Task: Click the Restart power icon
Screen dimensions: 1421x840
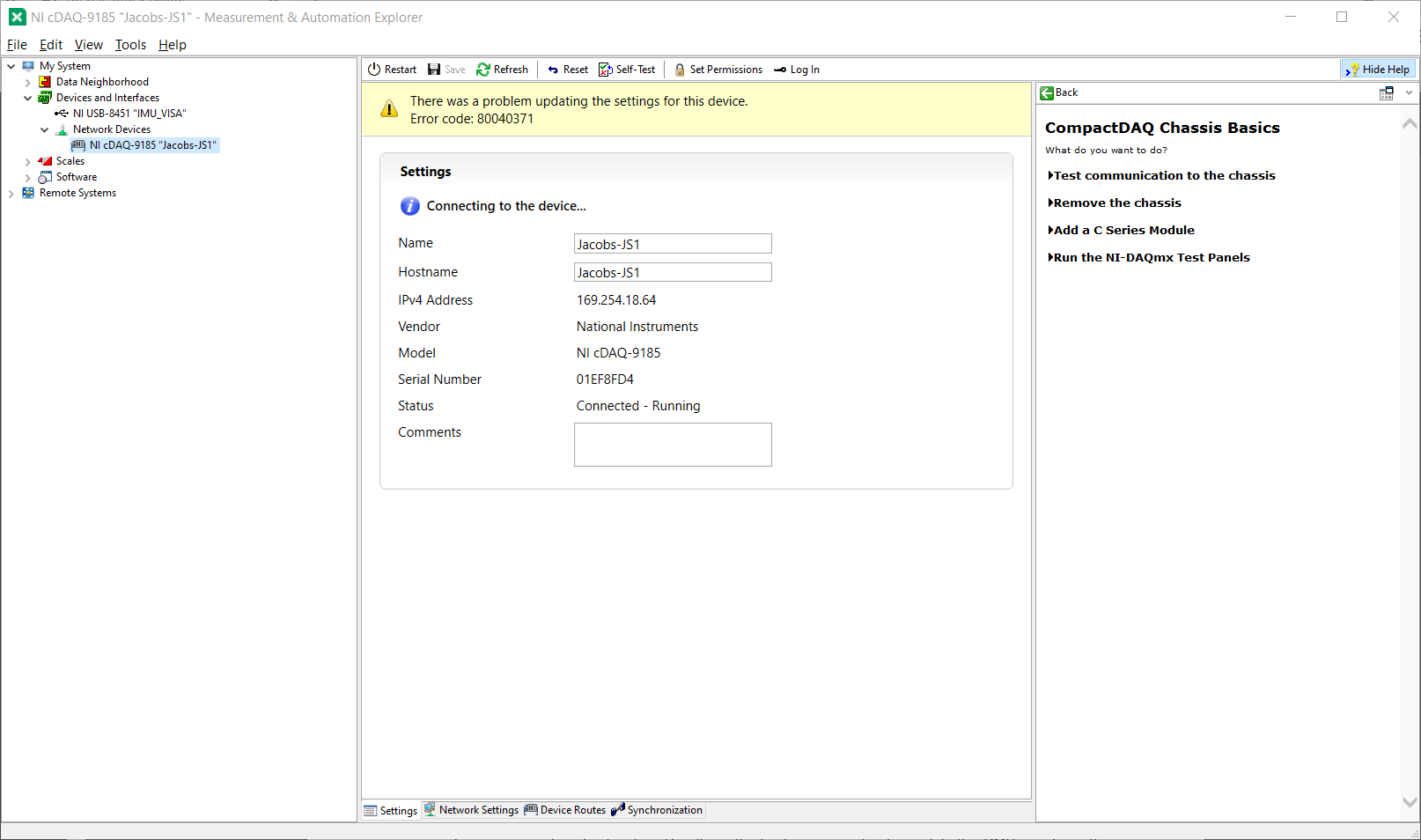Action: tap(374, 70)
